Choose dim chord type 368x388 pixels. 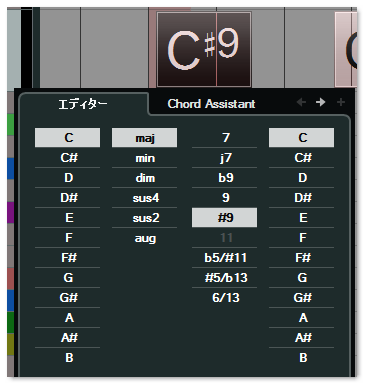tap(144, 178)
